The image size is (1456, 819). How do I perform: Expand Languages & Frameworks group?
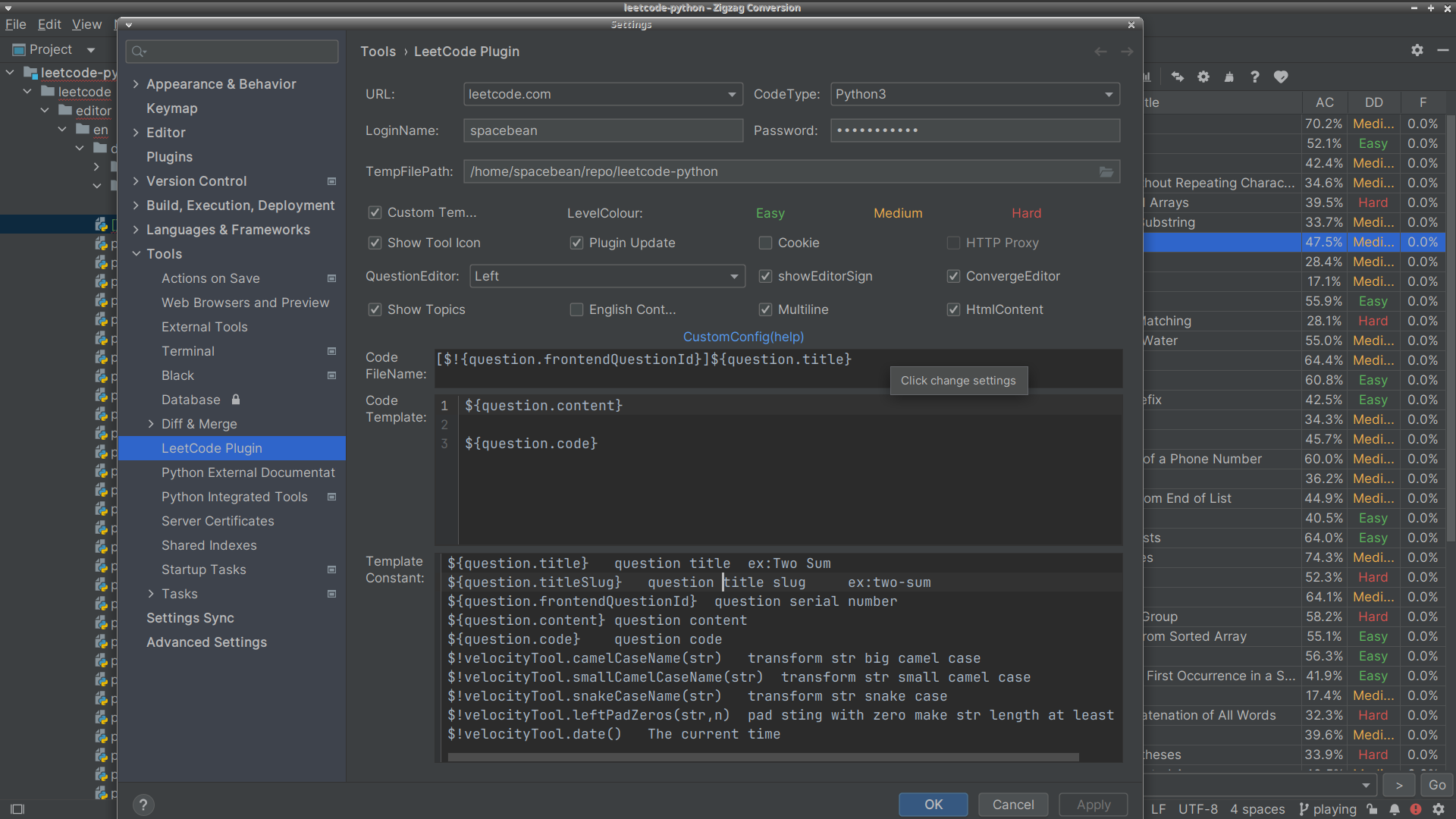coord(136,230)
